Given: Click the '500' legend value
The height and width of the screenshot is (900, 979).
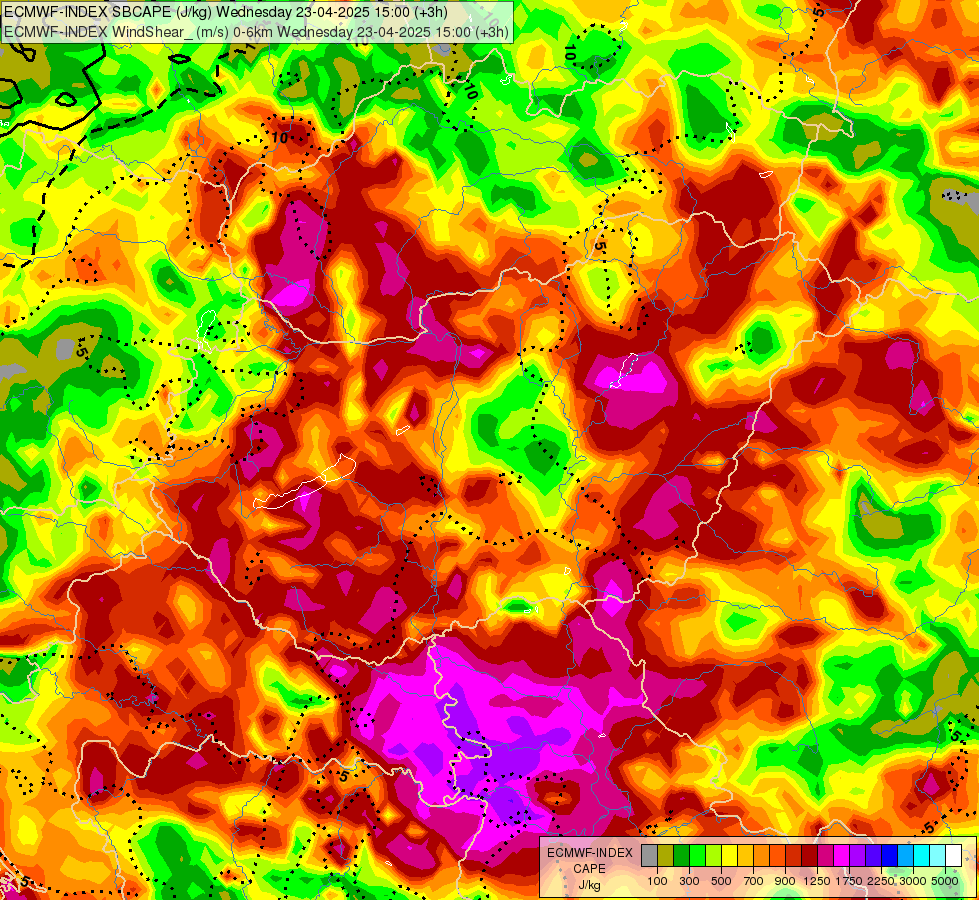Looking at the screenshot, I should click(721, 881).
